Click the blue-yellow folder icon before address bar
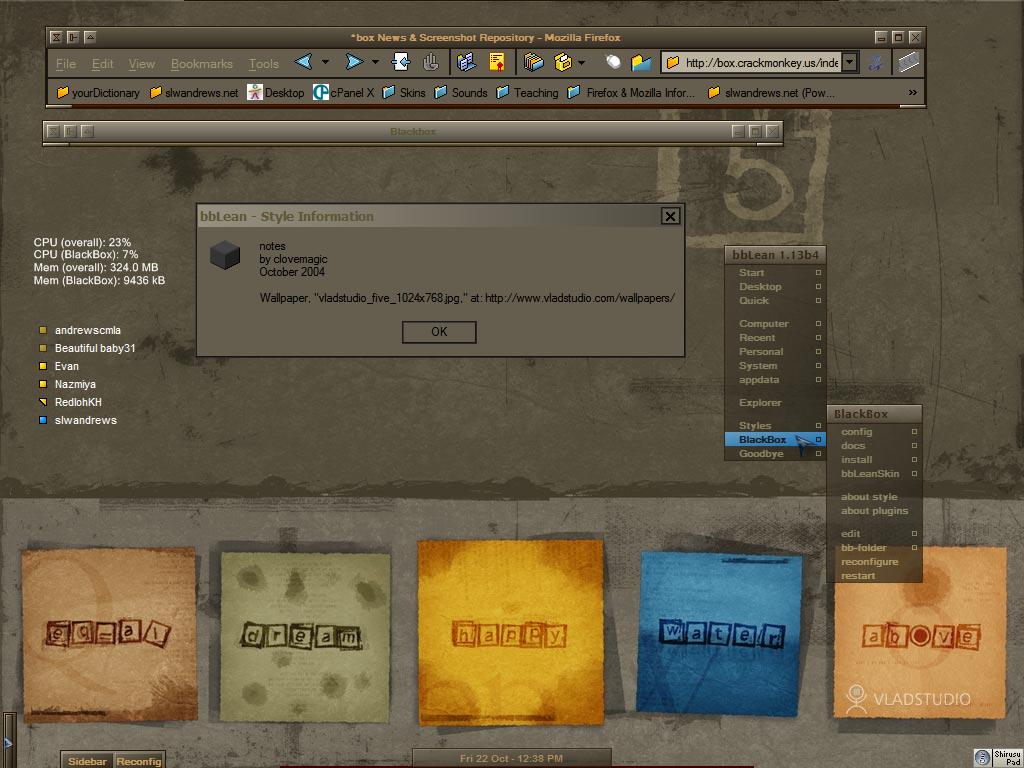This screenshot has width=1024, height=768. pos(641,62)
